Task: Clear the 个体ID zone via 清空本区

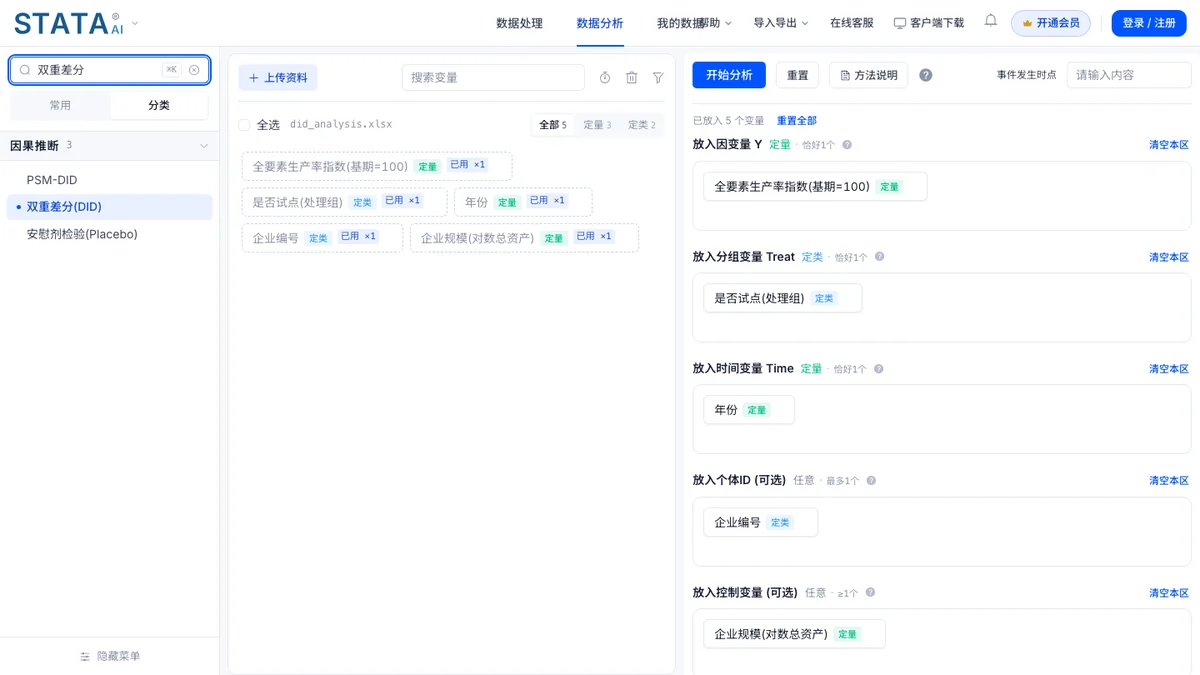Action: tap(1169, 481)
